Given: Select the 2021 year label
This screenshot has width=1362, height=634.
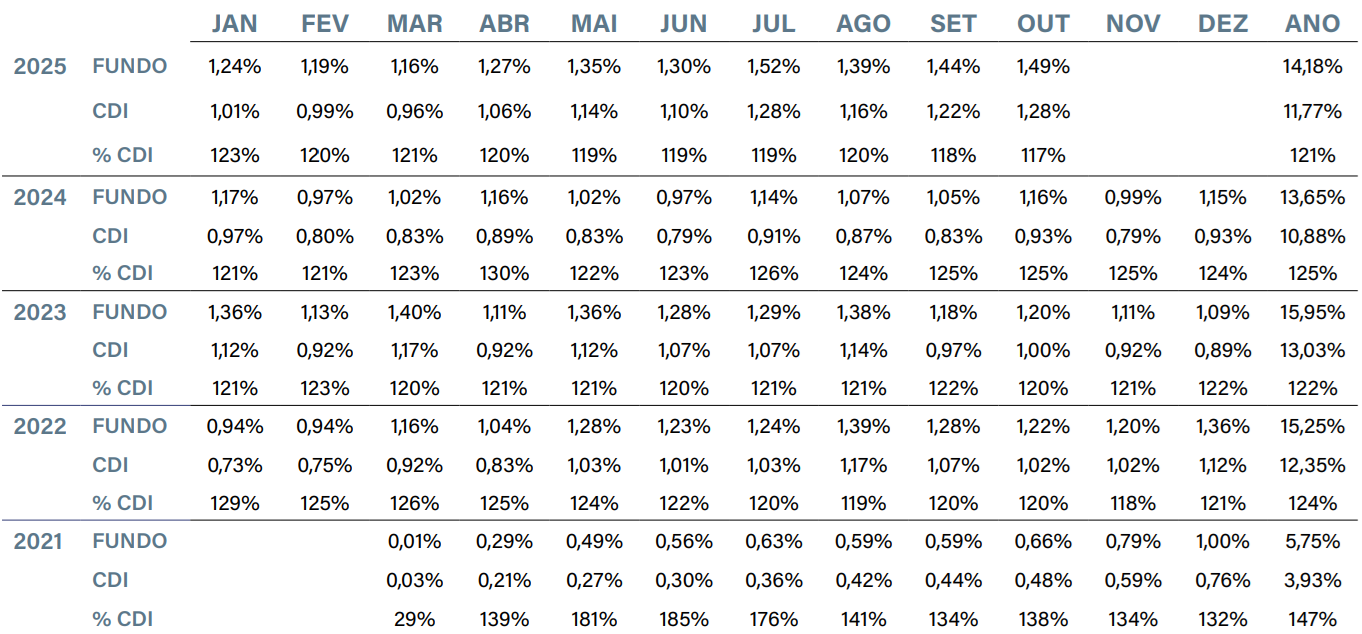Looking at the screenshot, I should click(40, 541).
